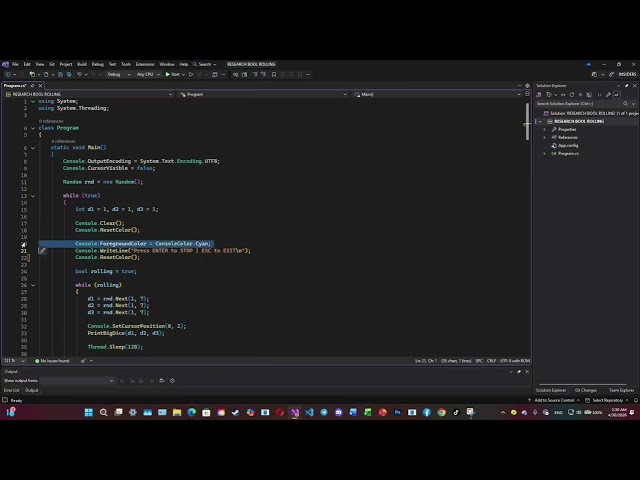This screenshot has width=640, height=480.
Task: Click the Undo toolbar icon
Action: (80, 74)
